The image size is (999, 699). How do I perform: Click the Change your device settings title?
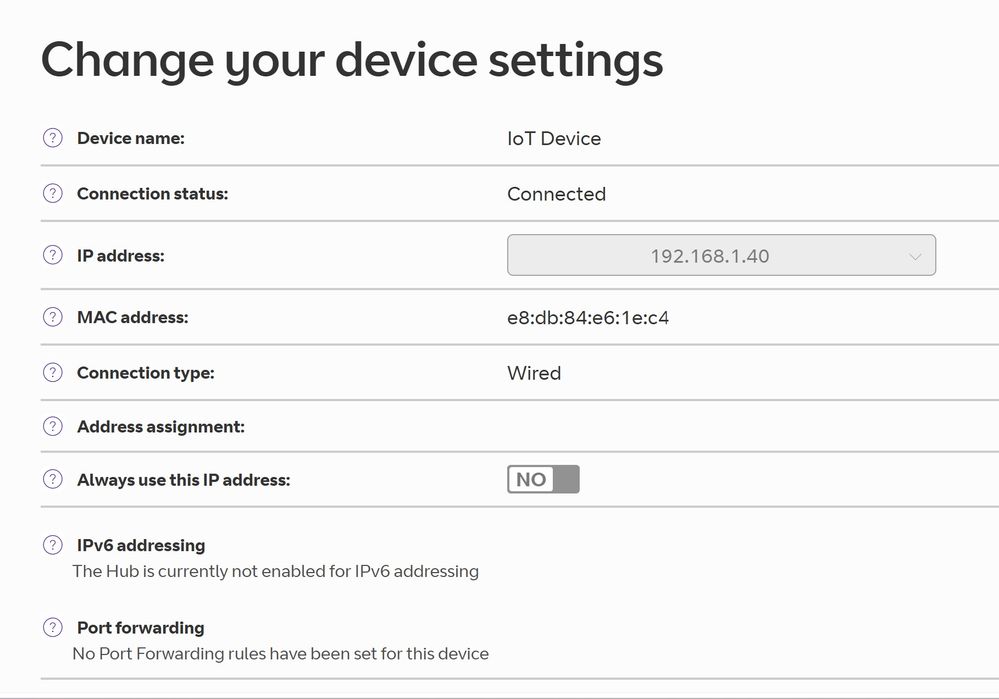[352, 61]
